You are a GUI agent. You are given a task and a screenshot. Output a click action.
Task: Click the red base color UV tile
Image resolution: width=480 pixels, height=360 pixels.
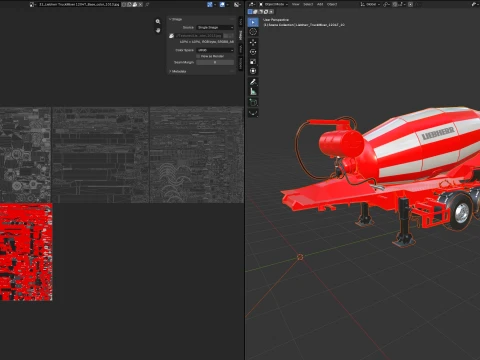(x=26, y=252)
